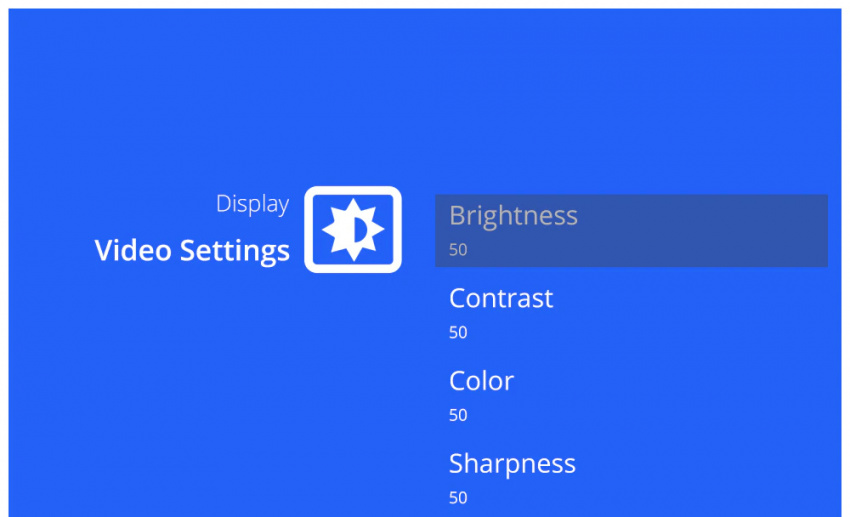
Task: Click the half-circle center of the sun icon
Action: (x=360, y=230)
